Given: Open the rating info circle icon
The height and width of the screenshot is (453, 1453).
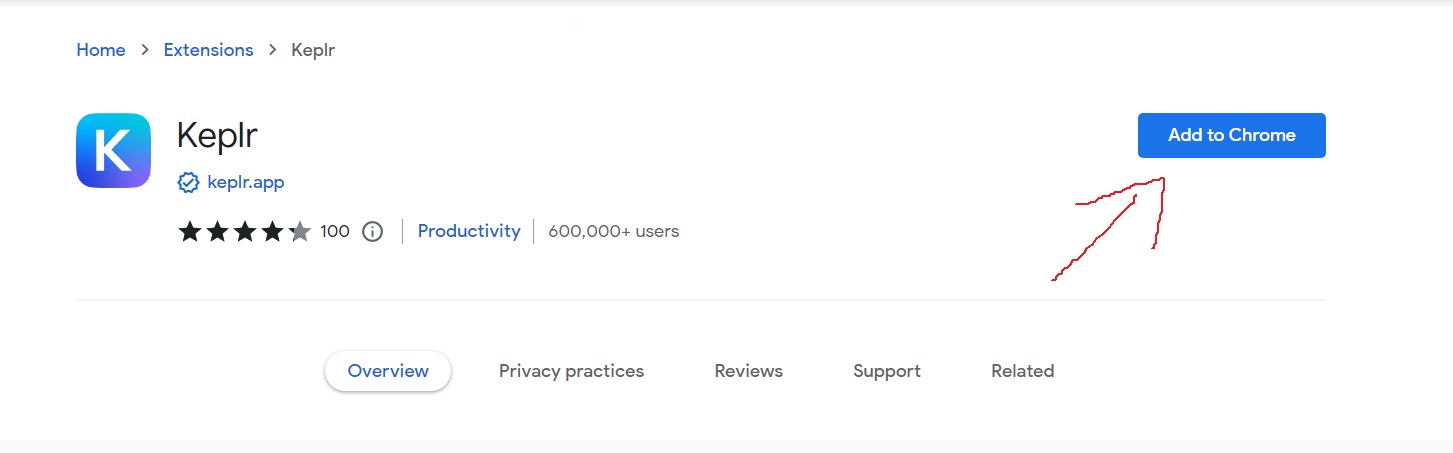Looking at the screenshot, I should pos(372,232).
